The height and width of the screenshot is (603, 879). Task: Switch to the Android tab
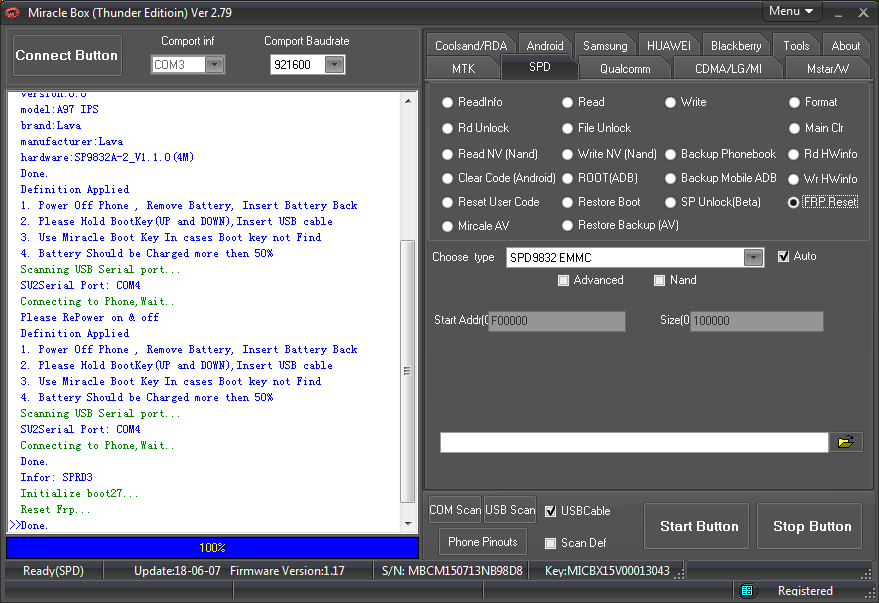point(545,46)
